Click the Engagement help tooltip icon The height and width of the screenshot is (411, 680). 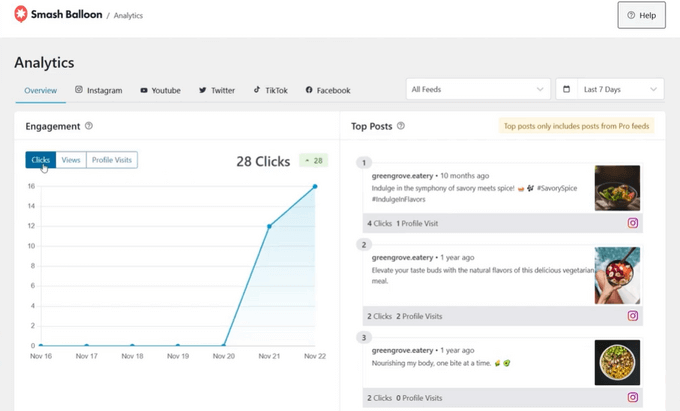[x=89, y=126]
